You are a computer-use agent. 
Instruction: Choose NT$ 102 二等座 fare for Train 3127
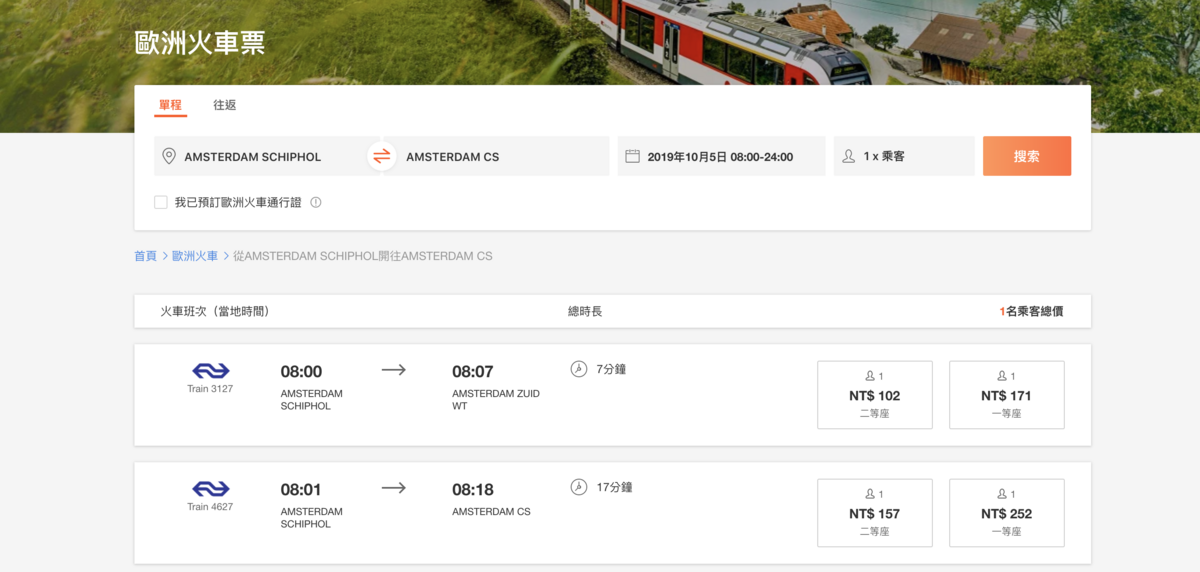pos(874,395)
